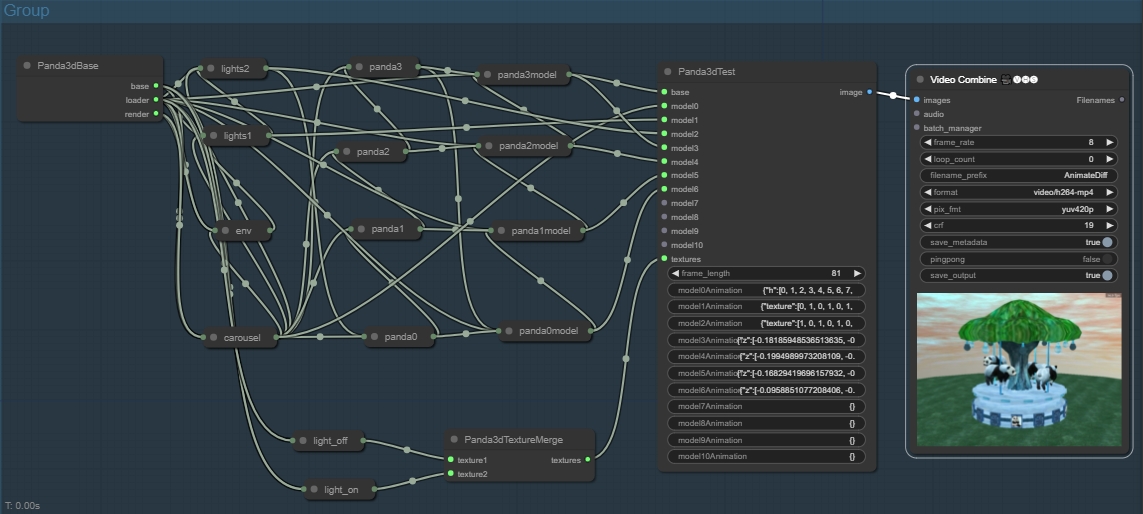The height and width of the screenshot is (514, 1143).
Task: Increase frame_rate with its right arrow
Action: coord(1109,143)
